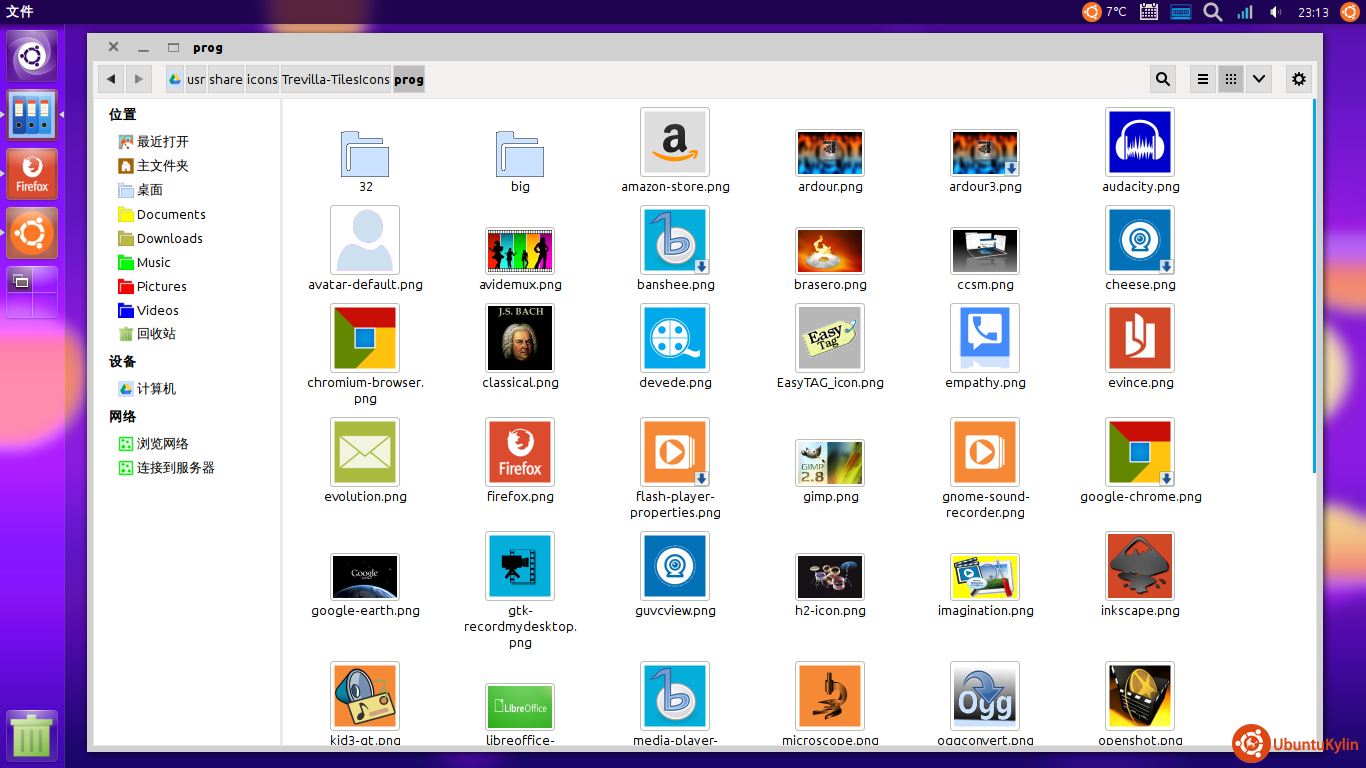Click the search icon in the toolbar
This screenshot has height=768, width=1366.
(1163, 79)
